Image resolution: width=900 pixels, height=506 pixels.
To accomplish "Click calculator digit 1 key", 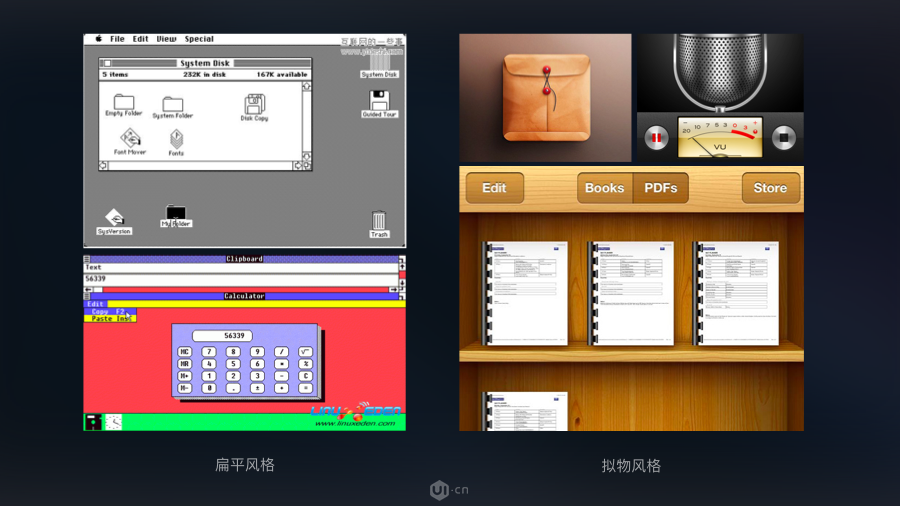I will (209, 376).
